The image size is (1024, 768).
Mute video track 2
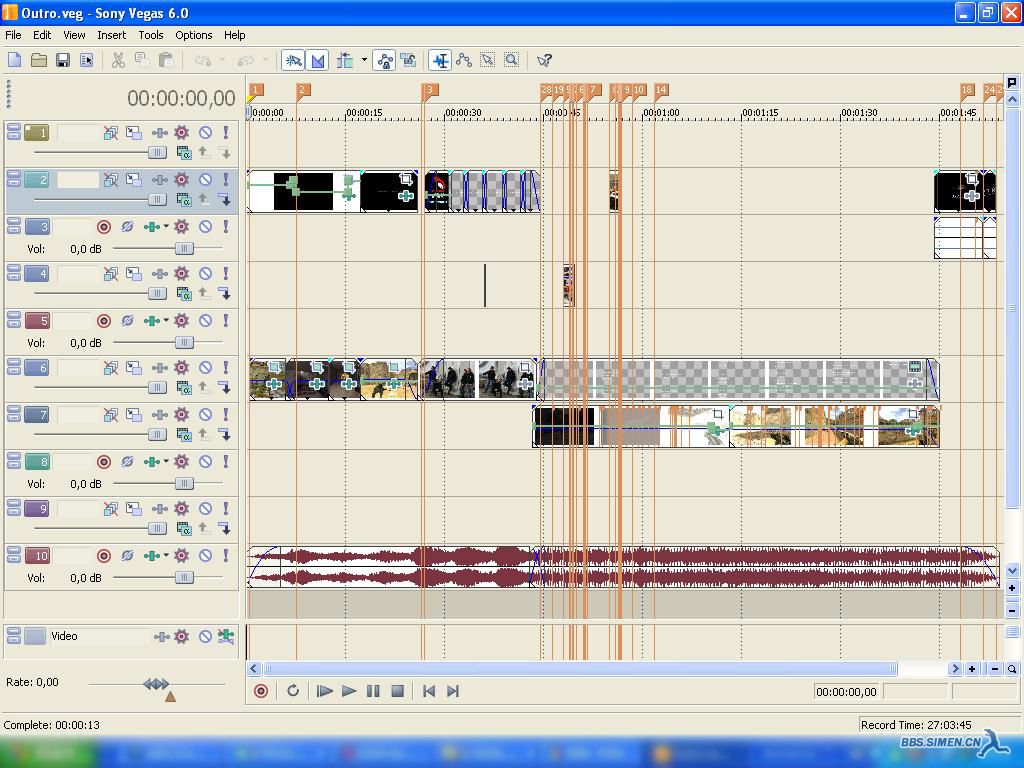(x=205, y=180)
